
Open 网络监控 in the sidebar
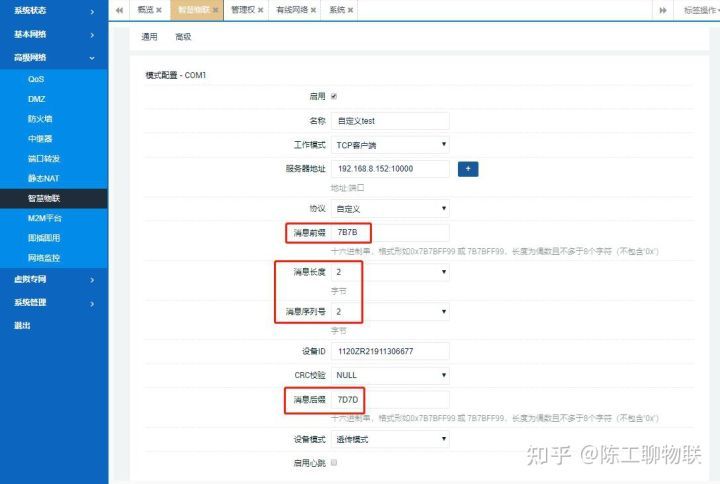click(x=54, y=258)
